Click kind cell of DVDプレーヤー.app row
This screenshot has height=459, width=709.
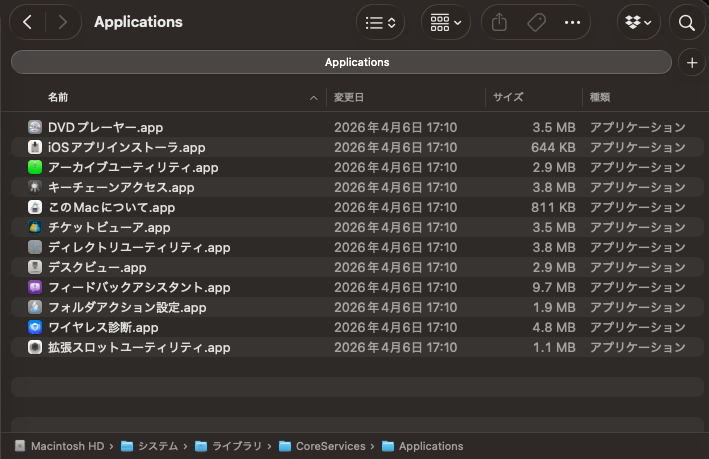[638, 128]
